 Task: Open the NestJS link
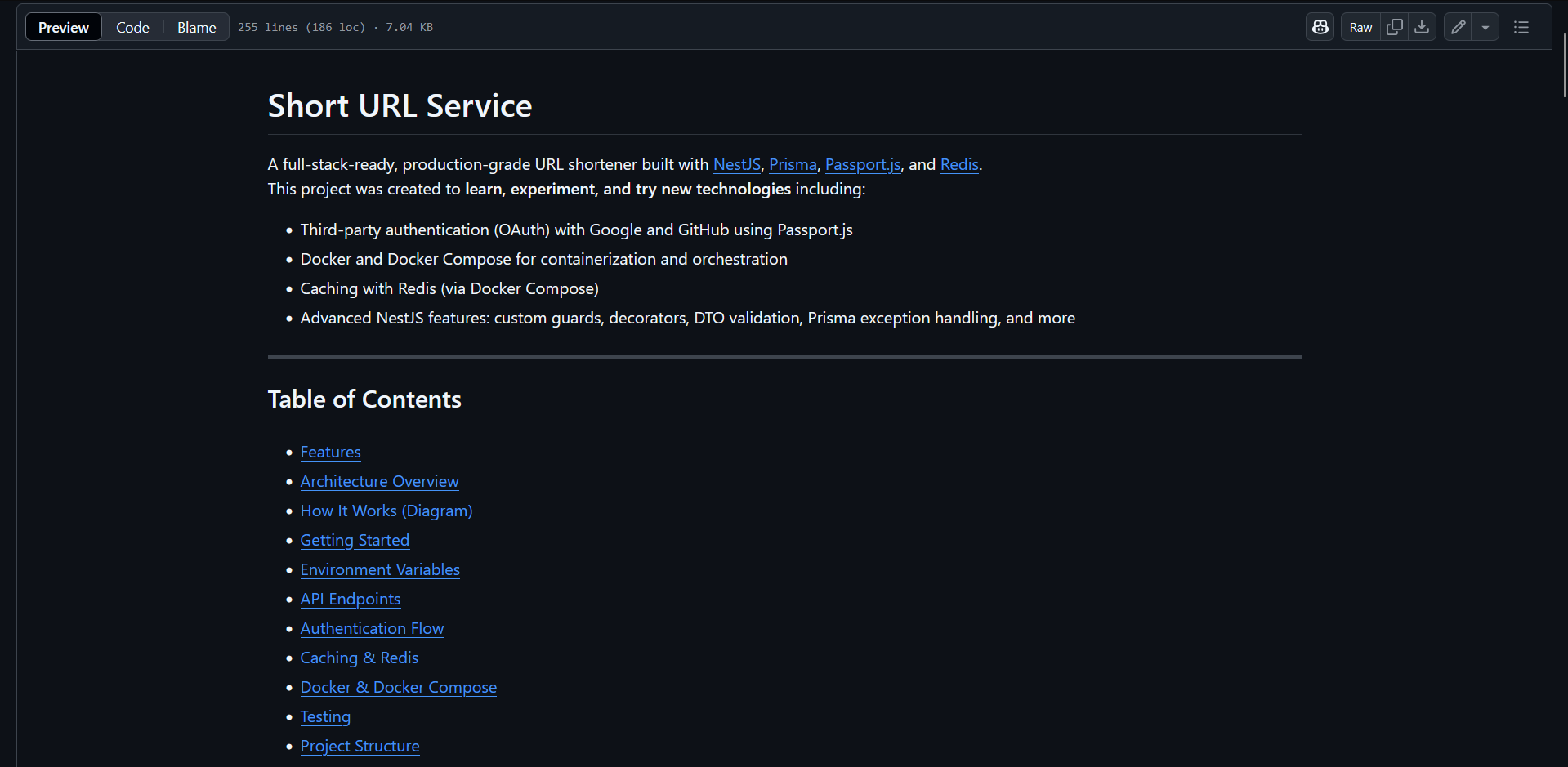(736, 164)
